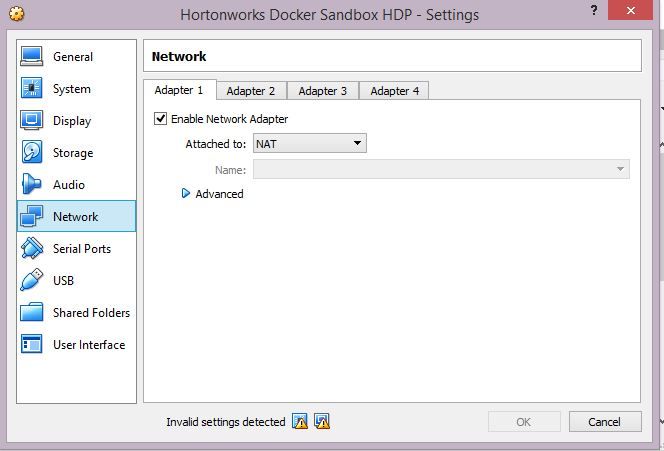Open the User Interface settings category
Image resolution: width=664 pixels, height=451 pixels.
76,344
